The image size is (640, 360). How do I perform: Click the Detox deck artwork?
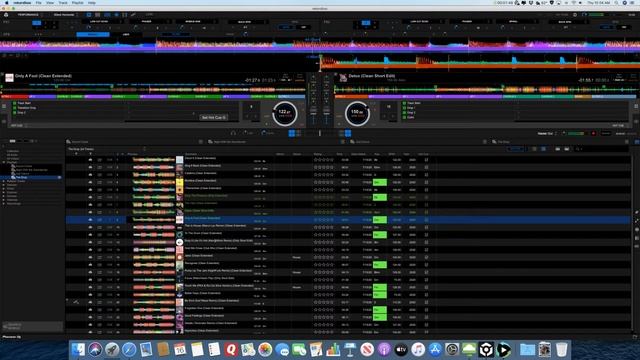coord(343,78)
